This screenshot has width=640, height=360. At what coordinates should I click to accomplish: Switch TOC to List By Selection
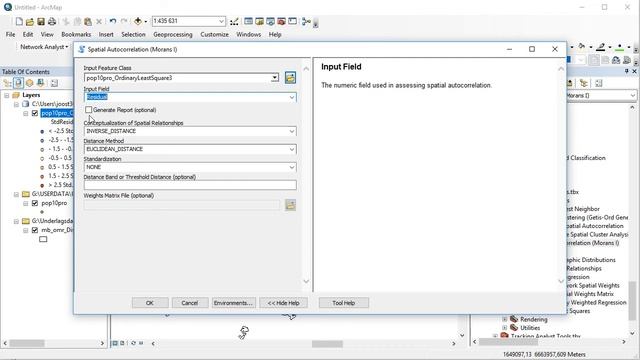coord(40,83)
